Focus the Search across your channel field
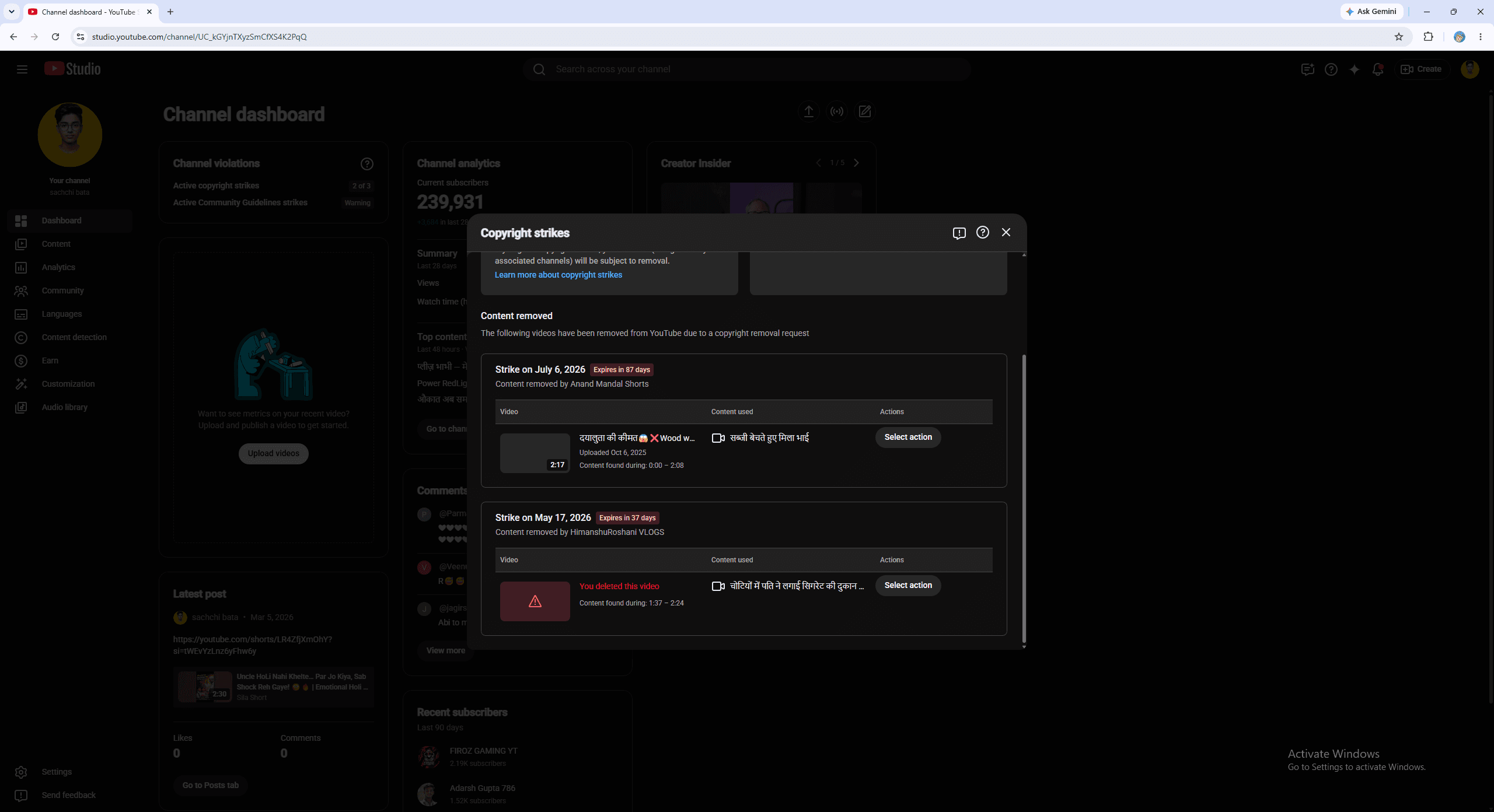1494x812 pixels. pyautogui.click(x=747, y=69)
